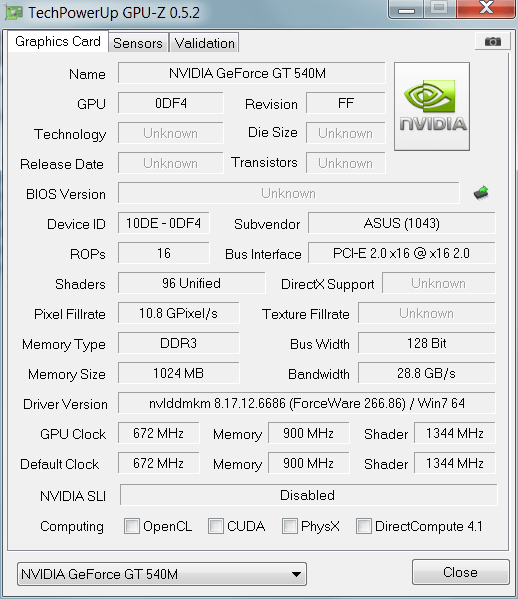518x599 pixels.
Task: Click the ROPs field showing 16
Action: coord(163,253)
